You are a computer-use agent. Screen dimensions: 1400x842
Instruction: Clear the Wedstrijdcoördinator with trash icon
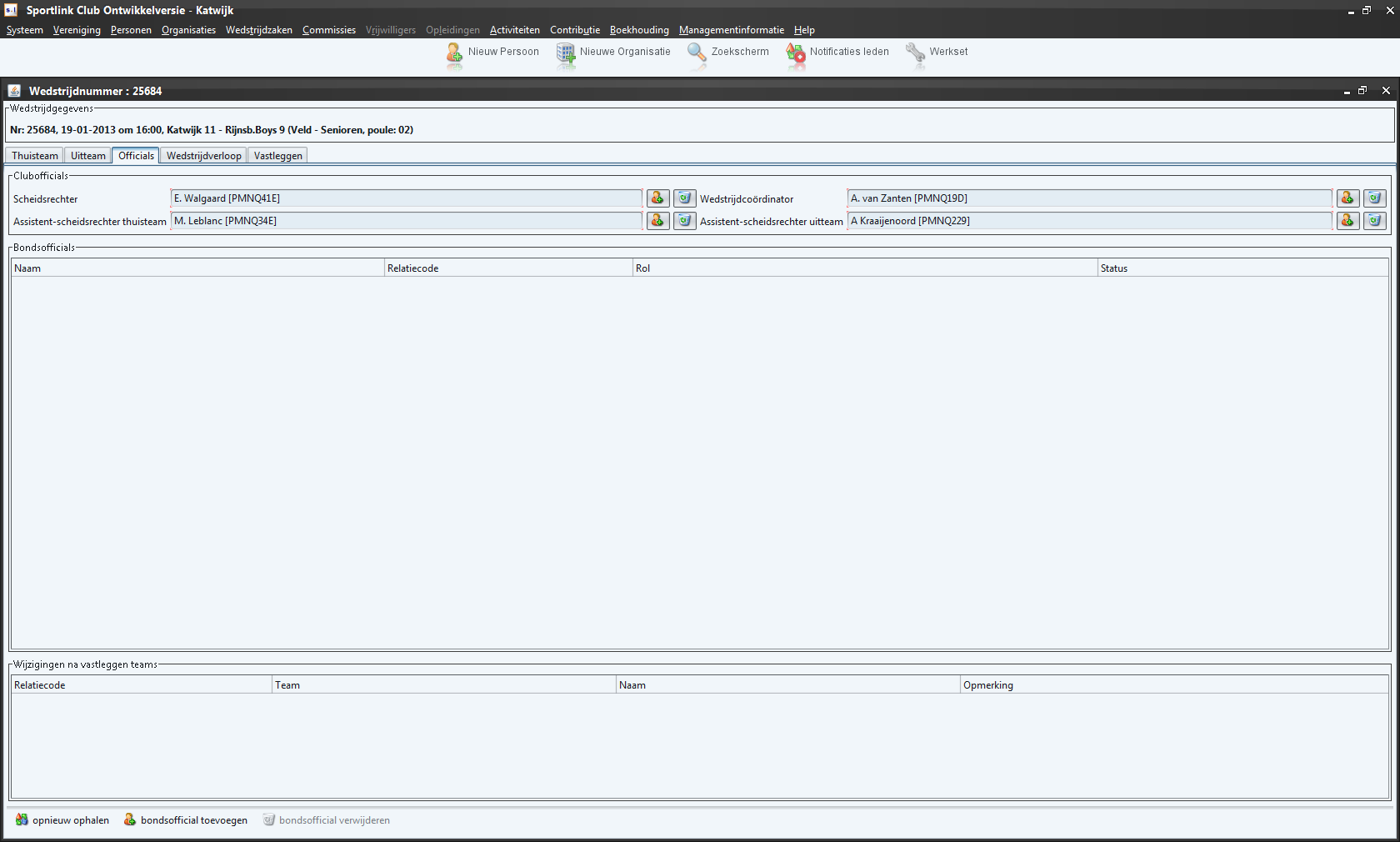point(1374,198)
